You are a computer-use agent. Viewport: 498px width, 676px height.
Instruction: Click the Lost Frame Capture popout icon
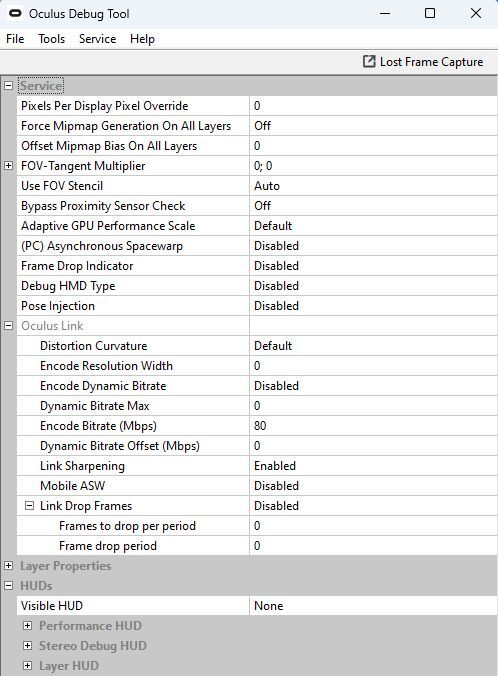[x=369, y=62]
